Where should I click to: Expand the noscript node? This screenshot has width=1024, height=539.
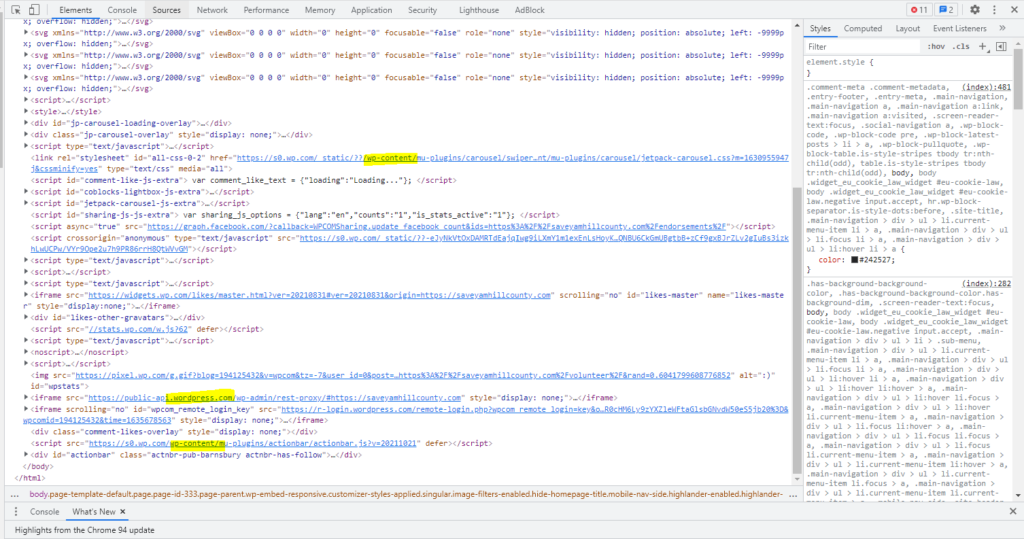point(26,352)
